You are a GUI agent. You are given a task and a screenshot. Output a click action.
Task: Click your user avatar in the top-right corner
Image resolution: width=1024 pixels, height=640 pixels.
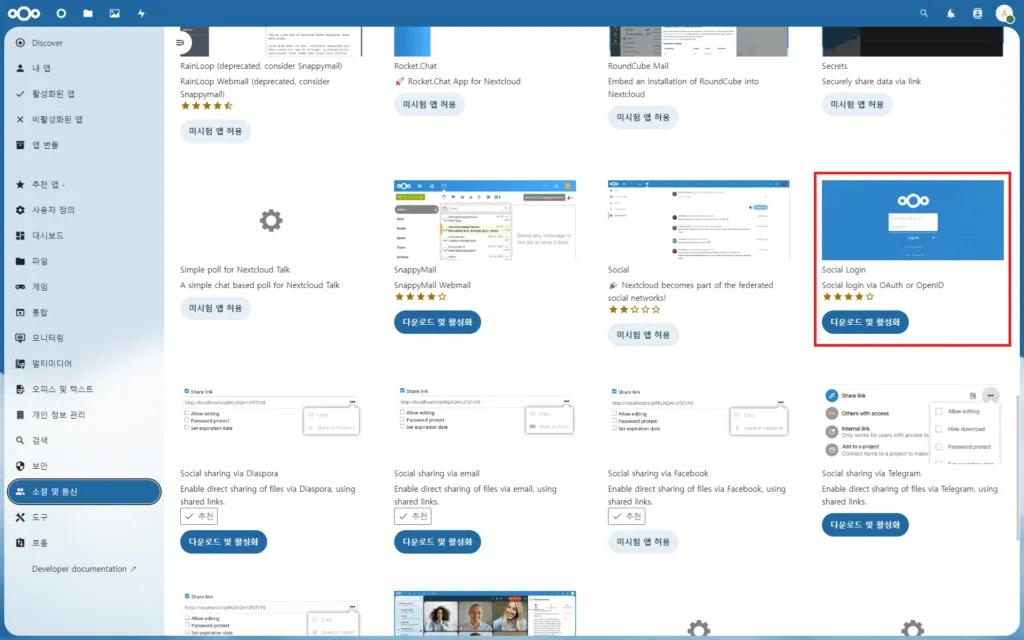click(1004, 13)
